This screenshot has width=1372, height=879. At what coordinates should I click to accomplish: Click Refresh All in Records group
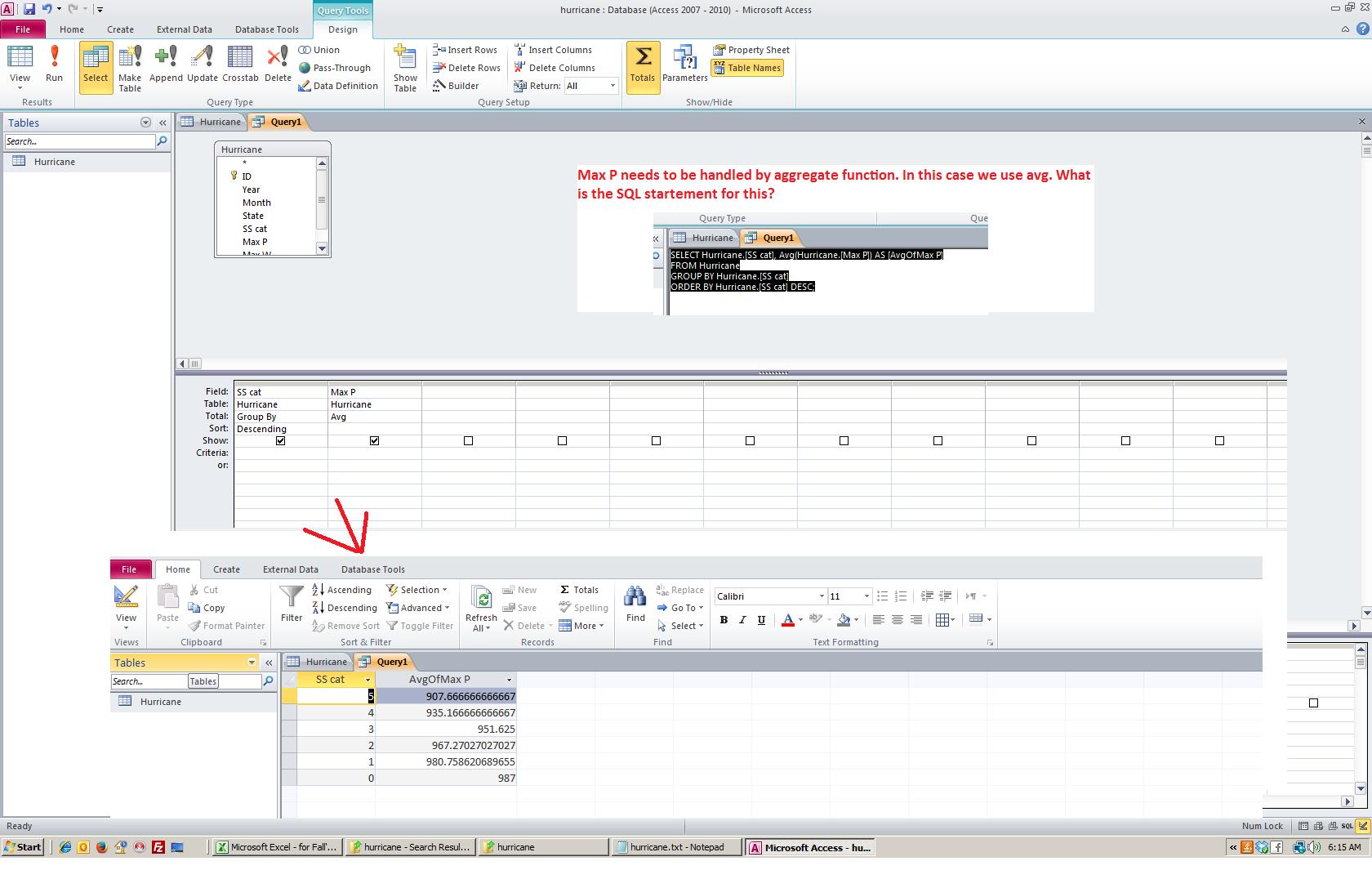tap(481, 609)
